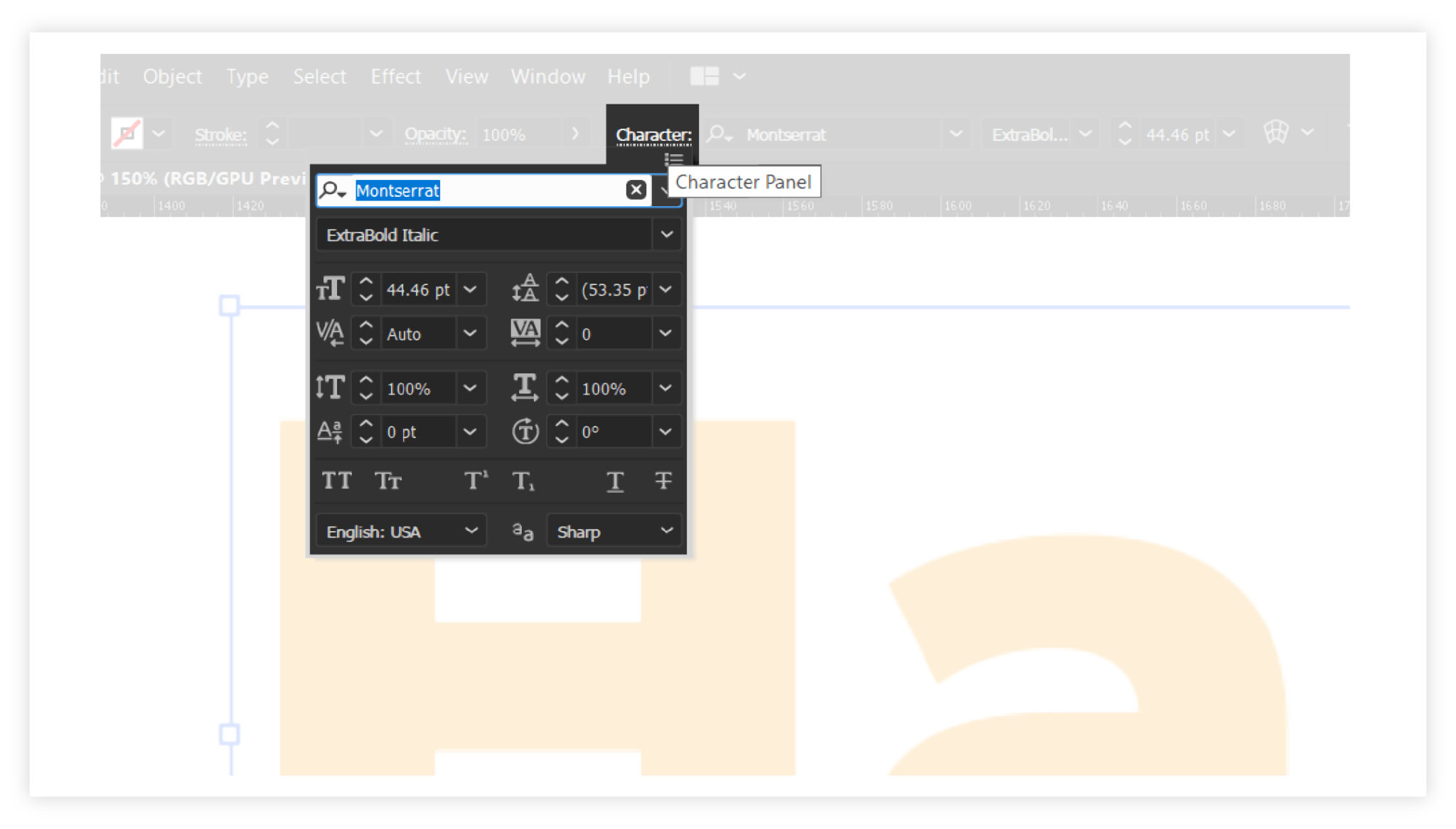Screen dimensions: 1456x829
Task: Click the Stroke label link
Action: click(220, 135)
